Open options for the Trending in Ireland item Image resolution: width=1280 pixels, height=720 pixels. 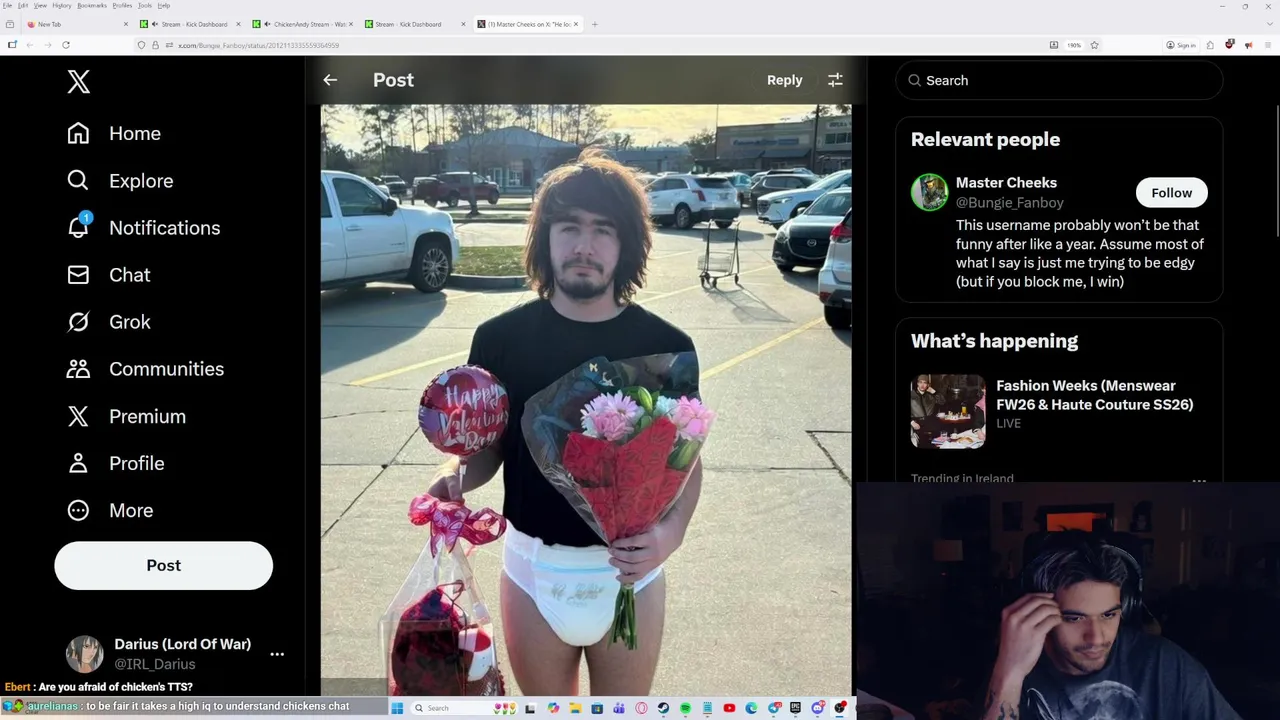tap(1199, 480)
